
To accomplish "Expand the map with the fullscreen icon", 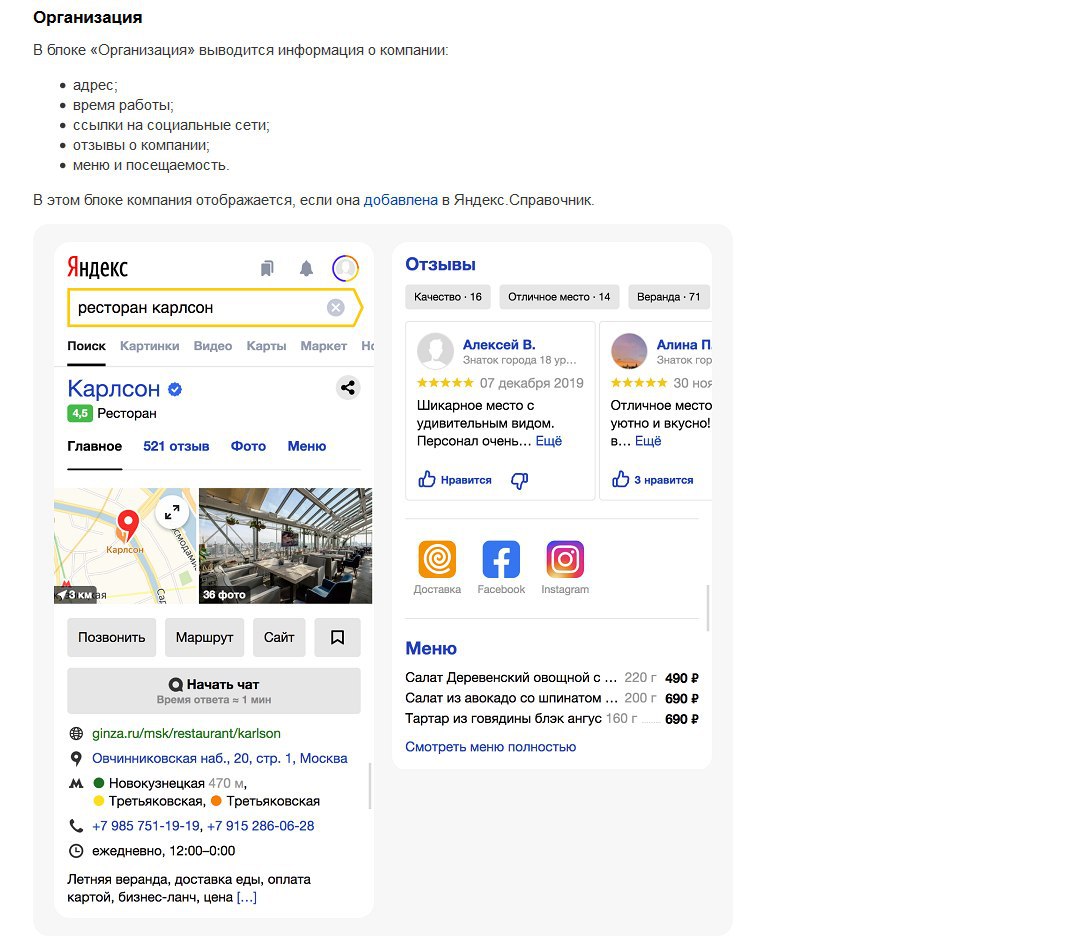I will 172,512.
